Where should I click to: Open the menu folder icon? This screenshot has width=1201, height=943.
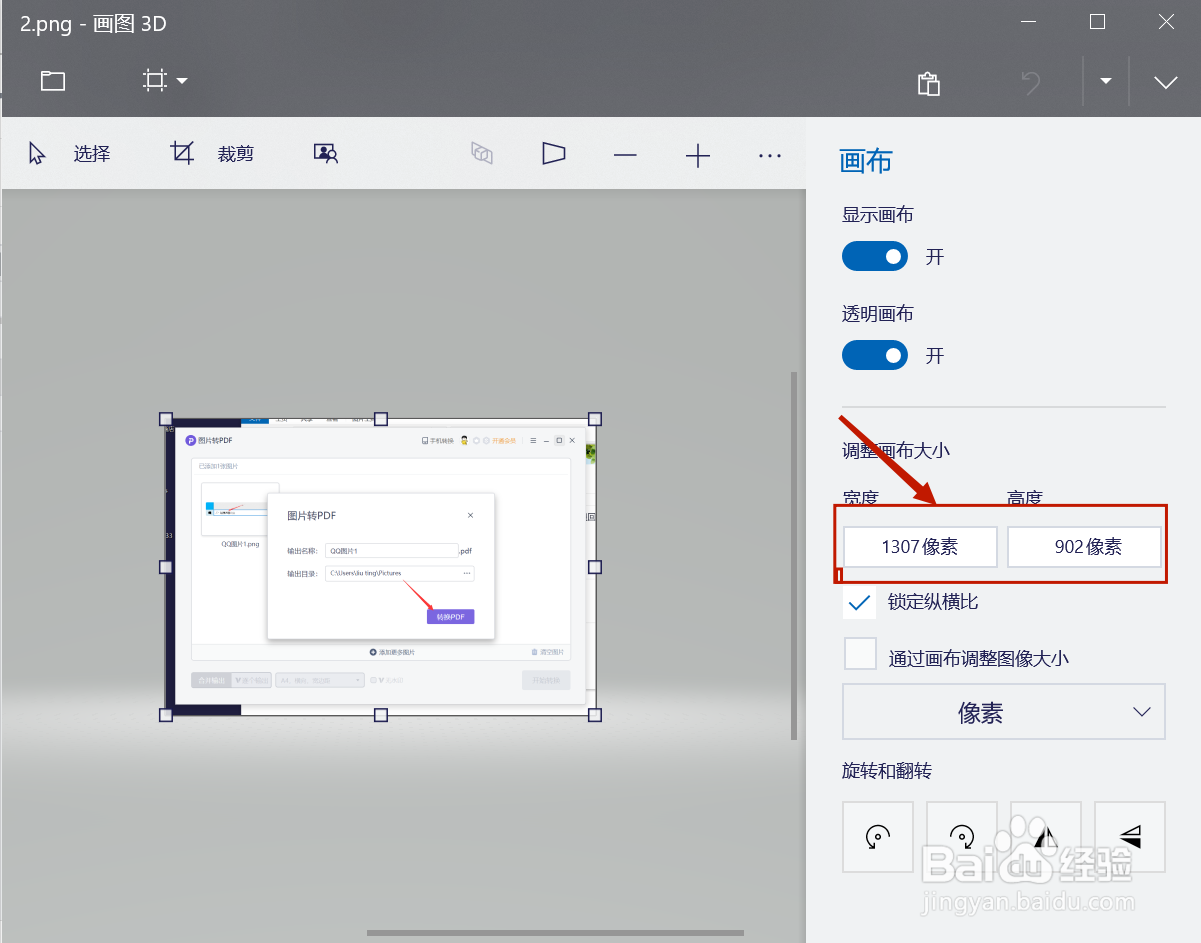coord(53,81)
